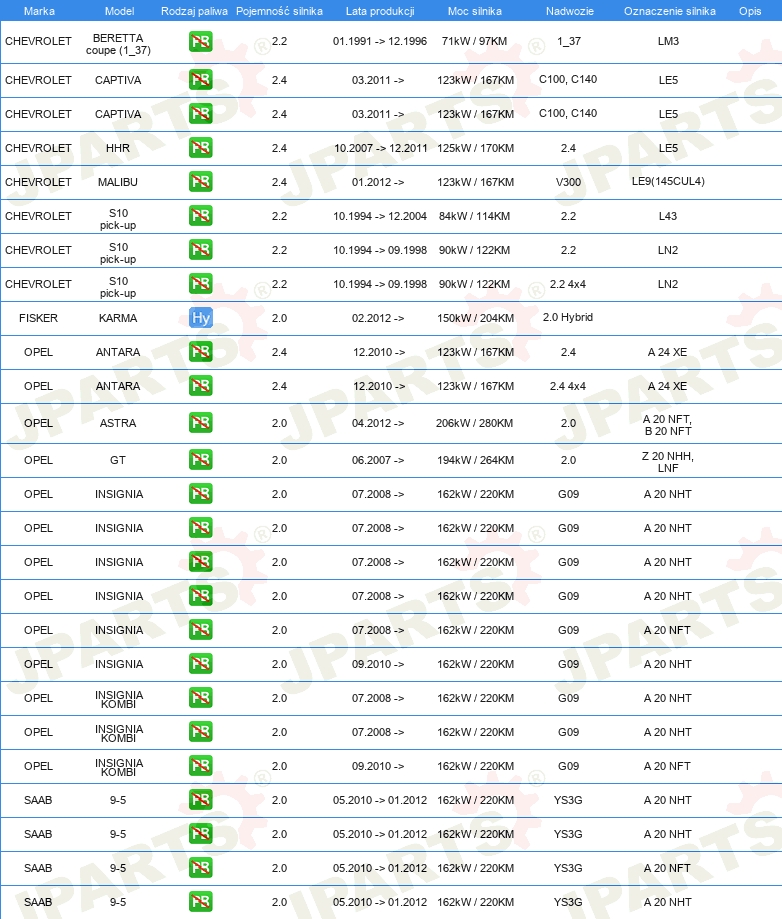Click fuel icon of SAAB 9-5 A 20 NFT row

[x=200, y=867]
